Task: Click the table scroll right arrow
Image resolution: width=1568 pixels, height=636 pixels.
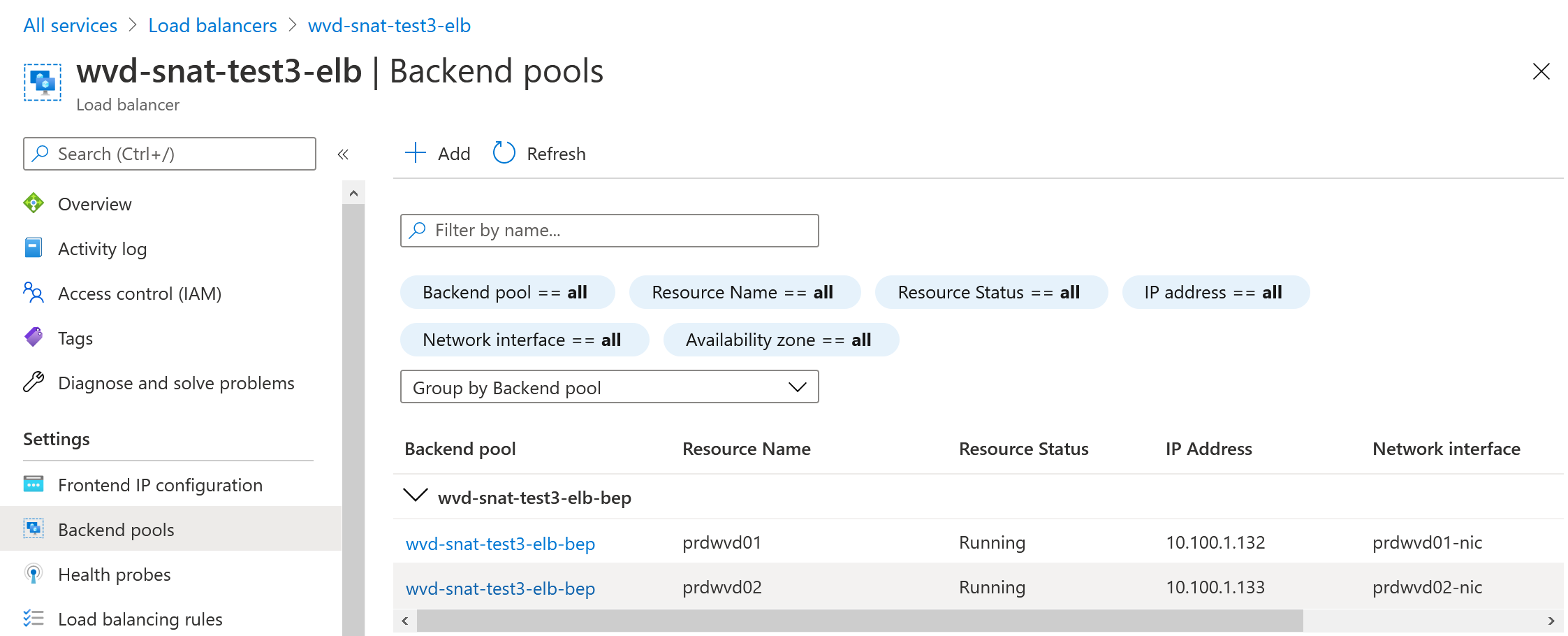Action: tap(1551, 621)
